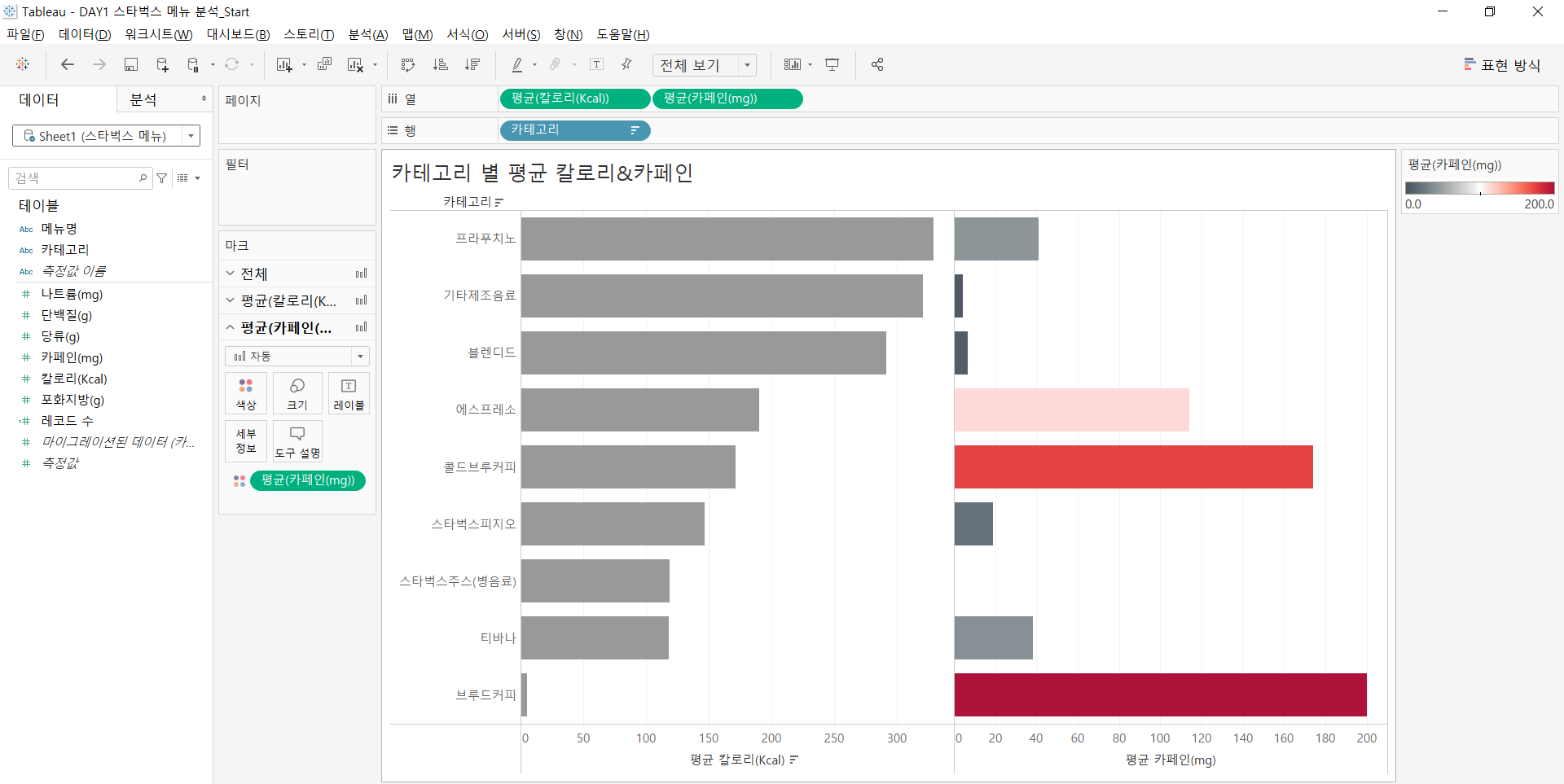The width and height of the screenshot is (1564, 784).
Task: Open dropdown beside show/hide cards icon
Action: (810, 65)
